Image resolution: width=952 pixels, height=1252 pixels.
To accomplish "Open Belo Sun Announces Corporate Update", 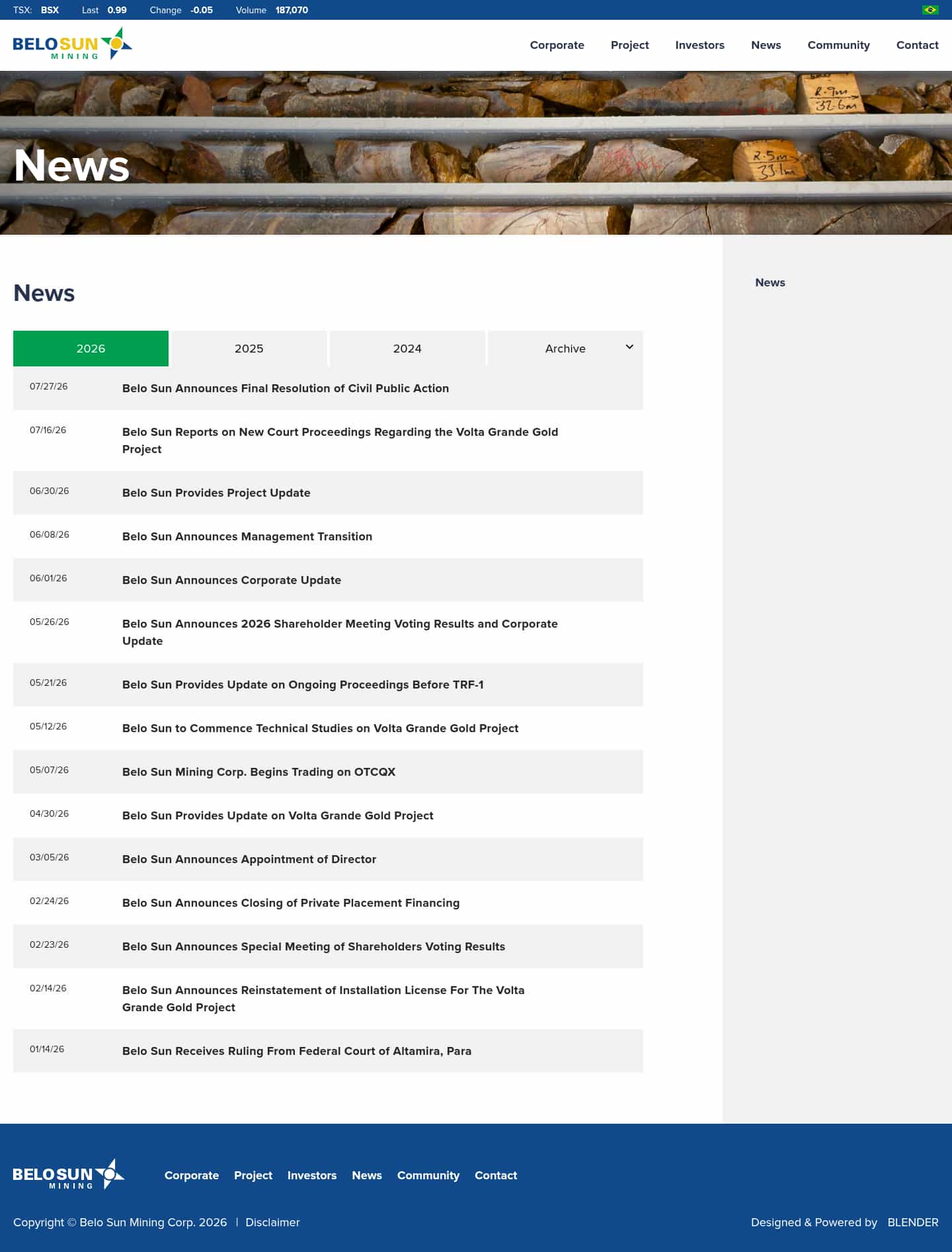I will 232,580.
